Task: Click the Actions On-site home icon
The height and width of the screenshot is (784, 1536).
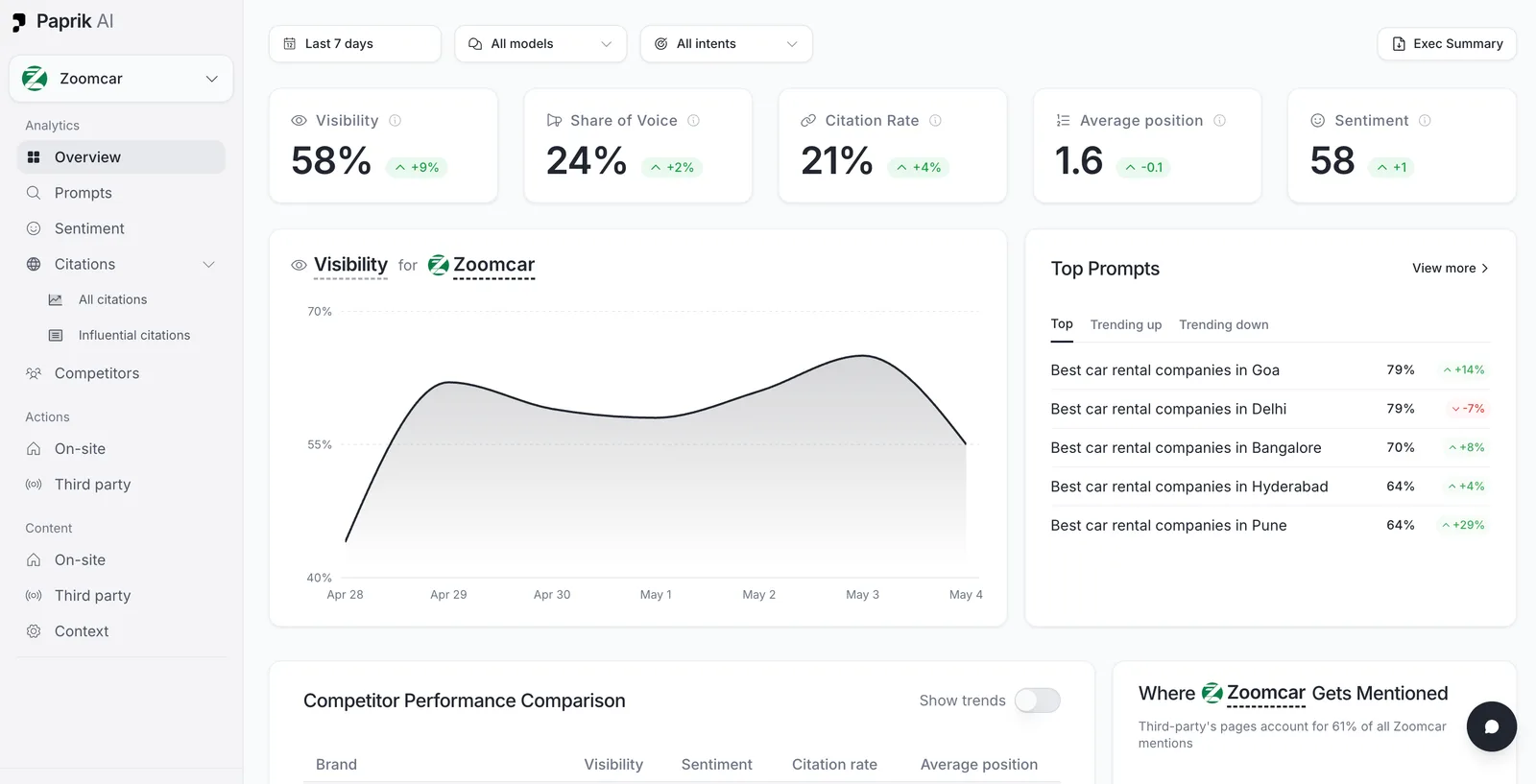Action: click(34, 449)
